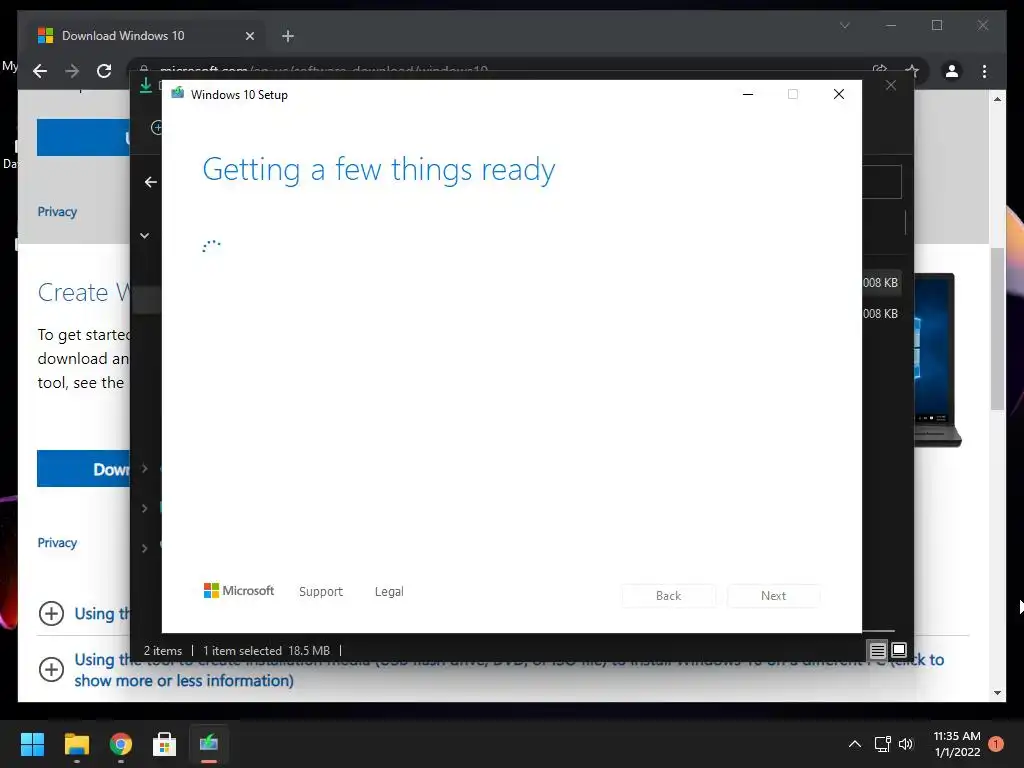Click the Chrome back arrow
Viewport: 1024px width, 768px height.
[x=40, y=71]
